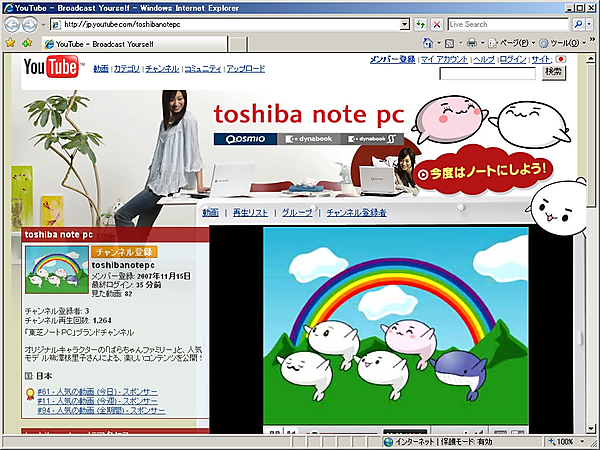Screen dimensions: 600x450
Task: Click the #61 人気の動画 (今日) link
Action: point(98,392)
